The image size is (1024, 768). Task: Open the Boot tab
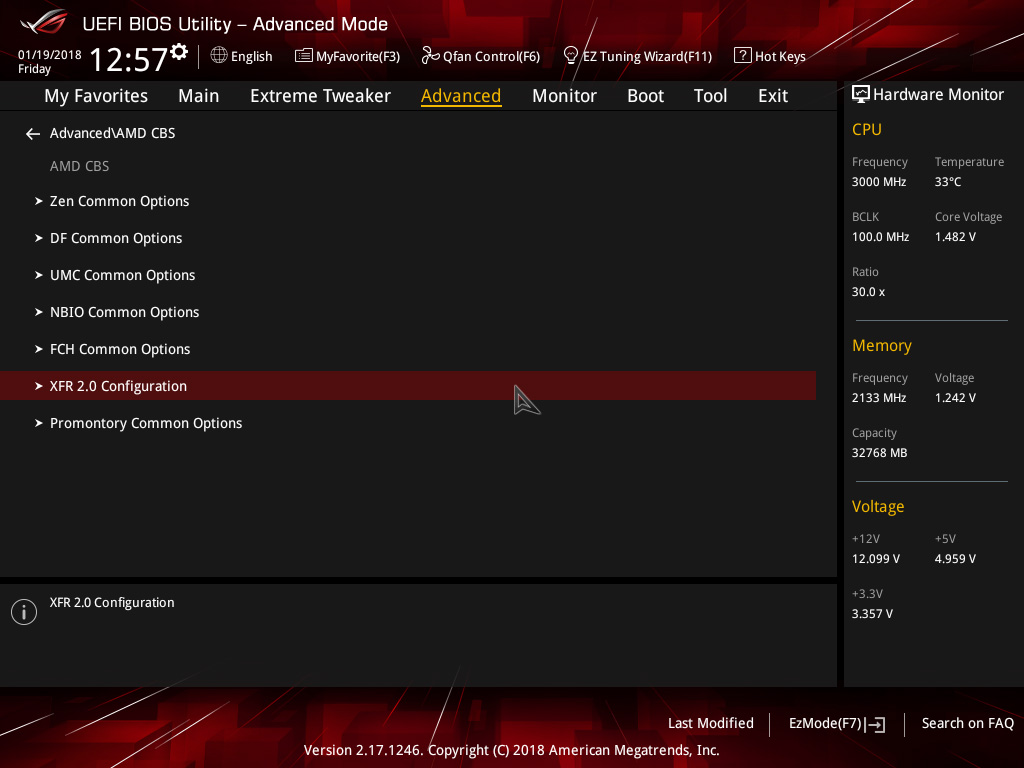click(x=645, y=96)
